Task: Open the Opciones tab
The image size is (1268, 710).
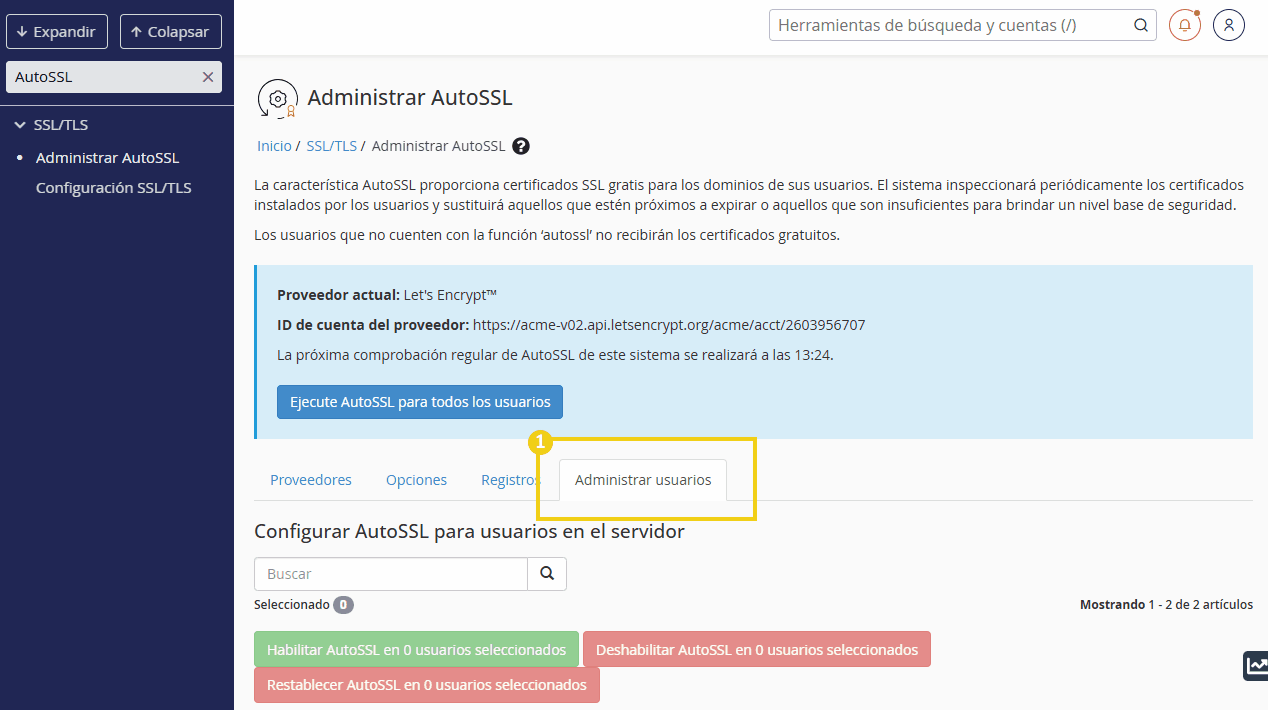Action: (x=416, y=480)
